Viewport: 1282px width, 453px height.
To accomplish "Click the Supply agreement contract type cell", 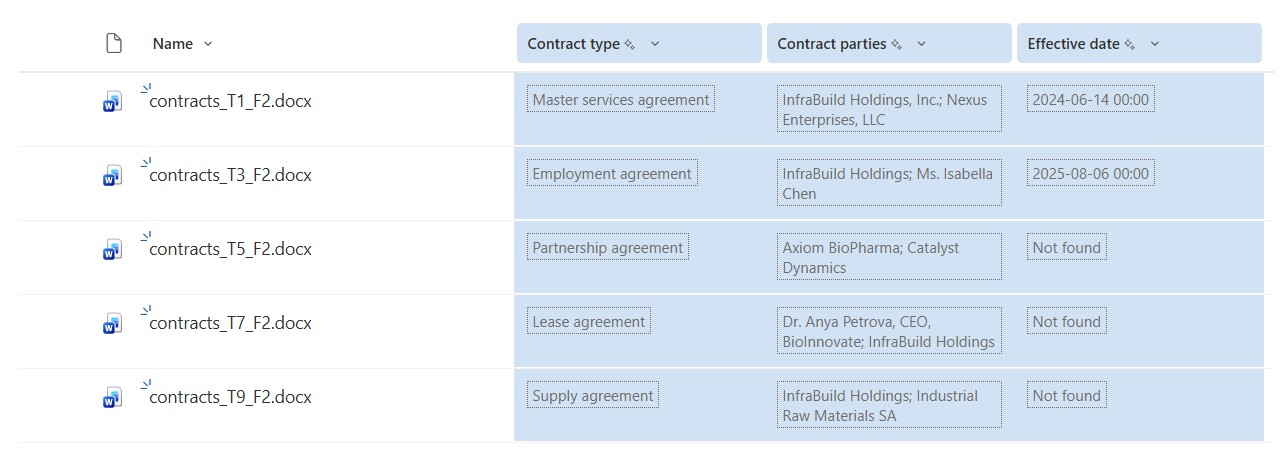I will 593,396.
